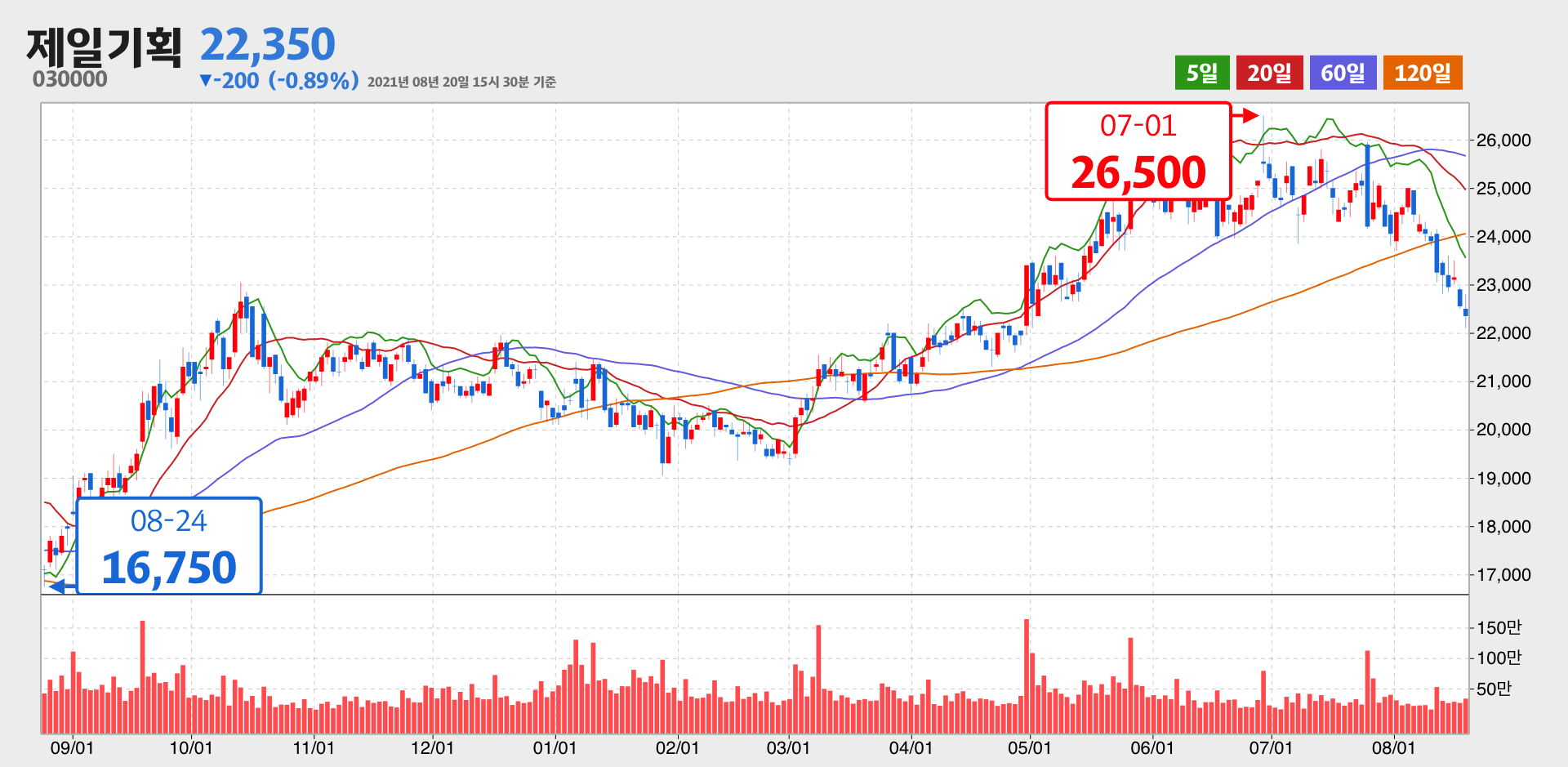Click the 08/01 date axis label
The width and height of the screenshot is (1568, 767).
click(1393, 748)
